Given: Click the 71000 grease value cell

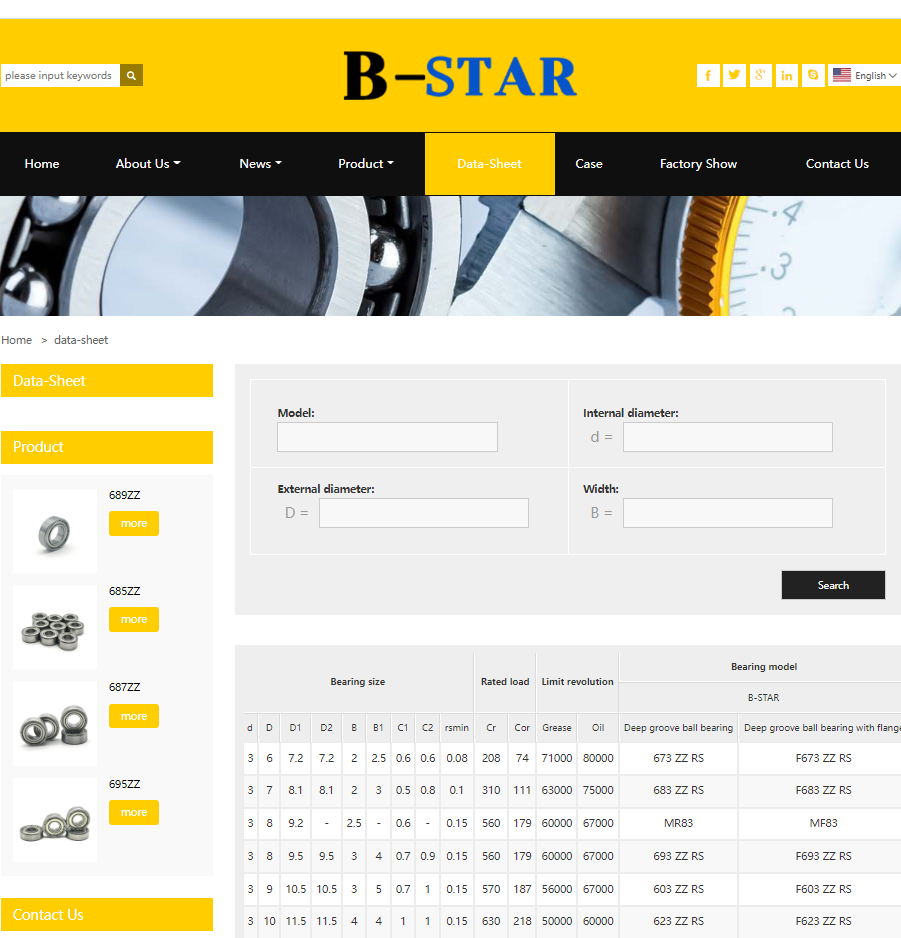Looking at the screenshot, I should pos(556,758).
